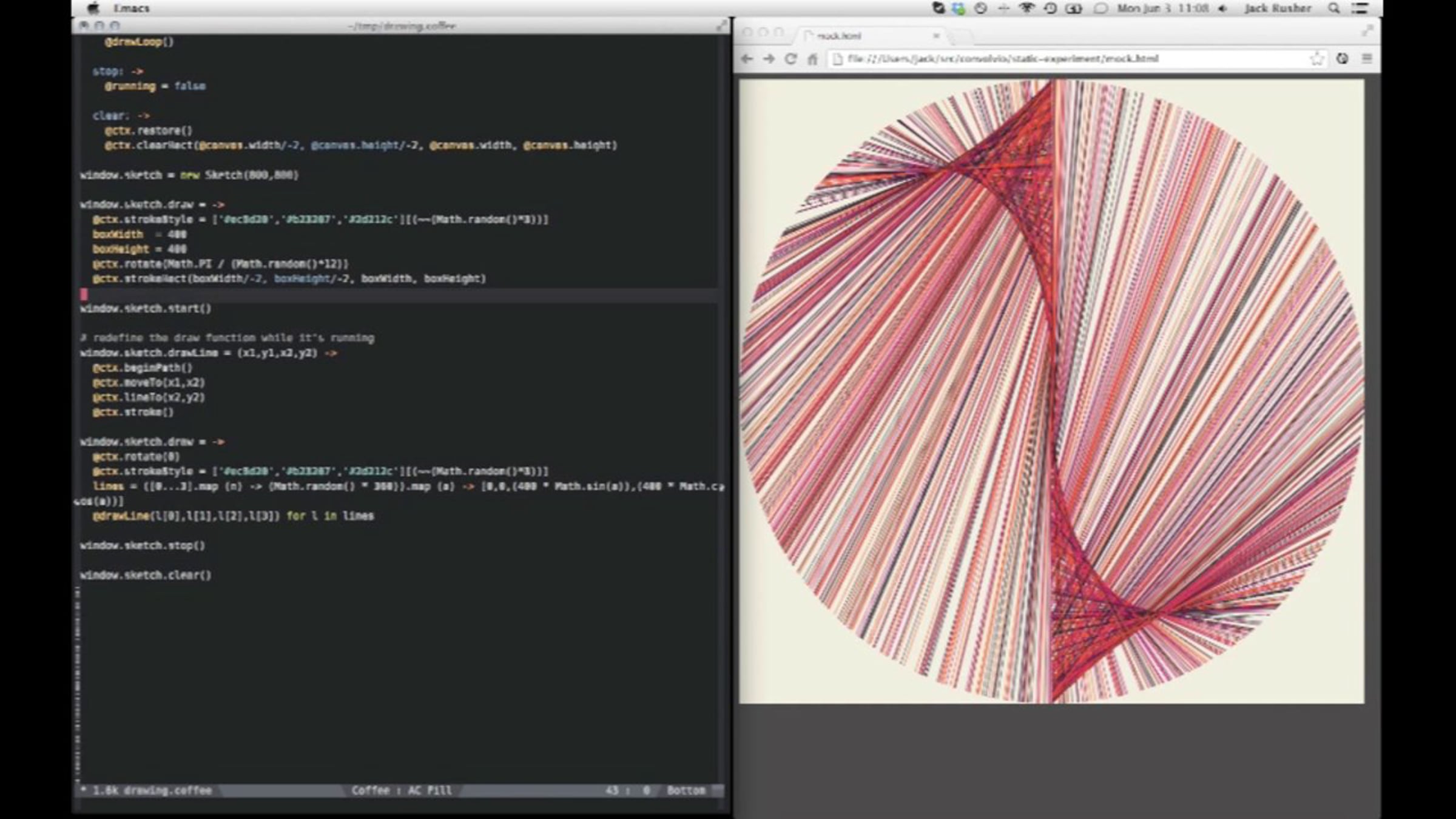Viewport: 1456px width, 819px height.
Task: Click the redefine the draw function comment
Action: (227, 338)
